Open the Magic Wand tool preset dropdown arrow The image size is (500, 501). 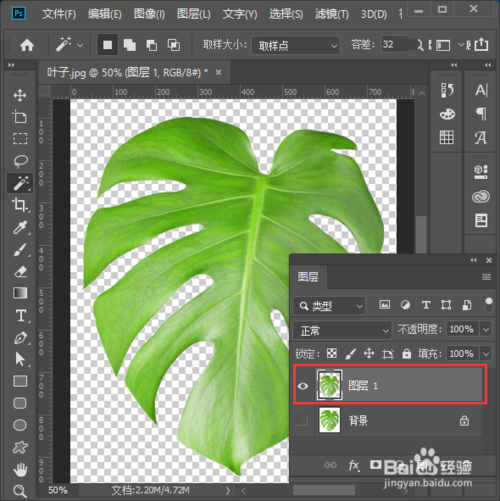click(x=80, y=45)
